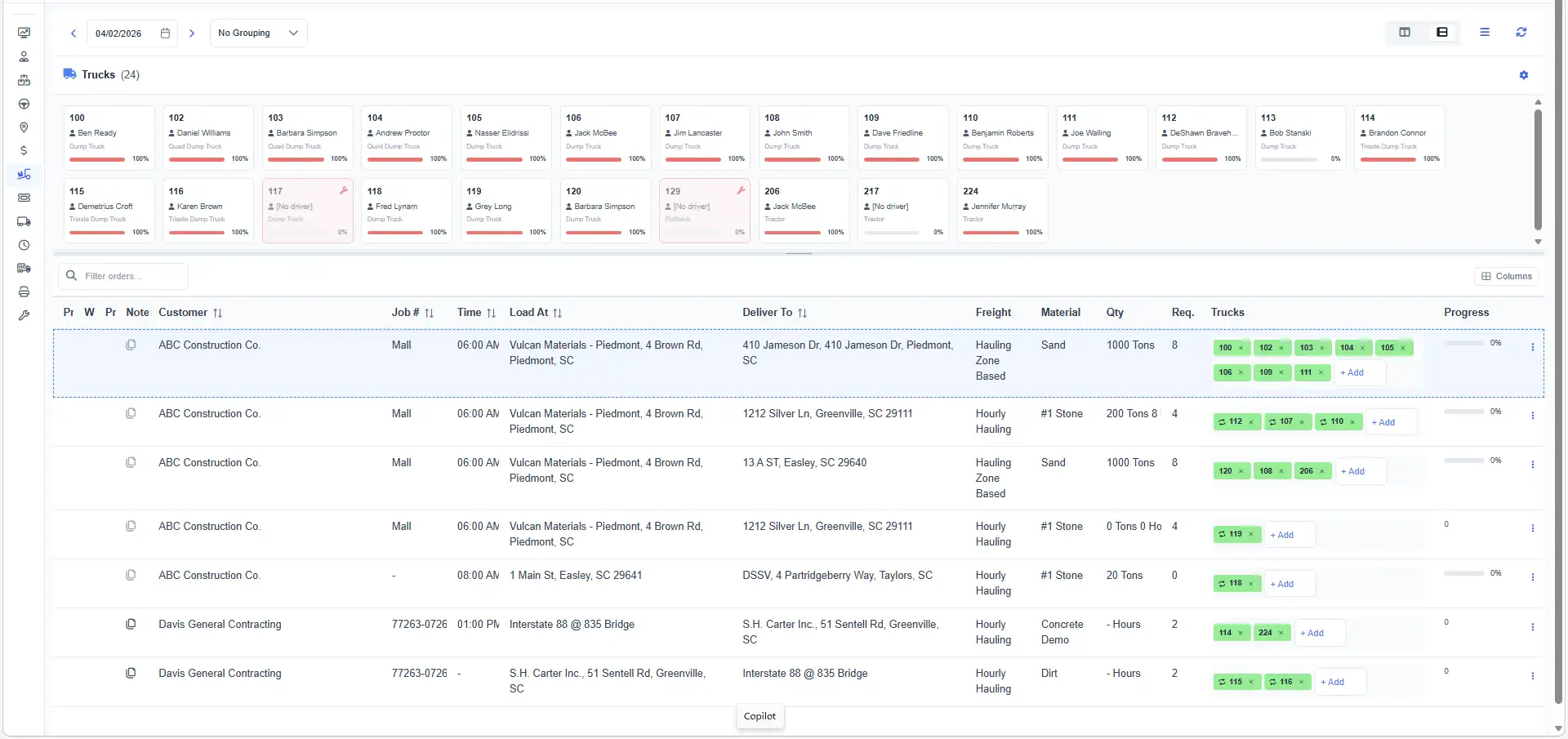Viewport: 1568px width, 739px height.
Task: Click the wrench maintenance icon in sidebar
Action: (x=24, y=315)
